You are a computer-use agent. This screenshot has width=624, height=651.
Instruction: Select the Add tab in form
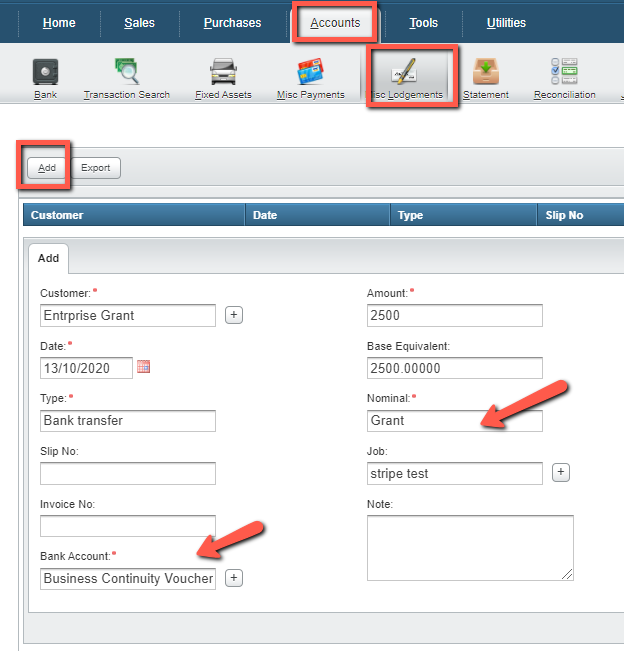point(48,258)
